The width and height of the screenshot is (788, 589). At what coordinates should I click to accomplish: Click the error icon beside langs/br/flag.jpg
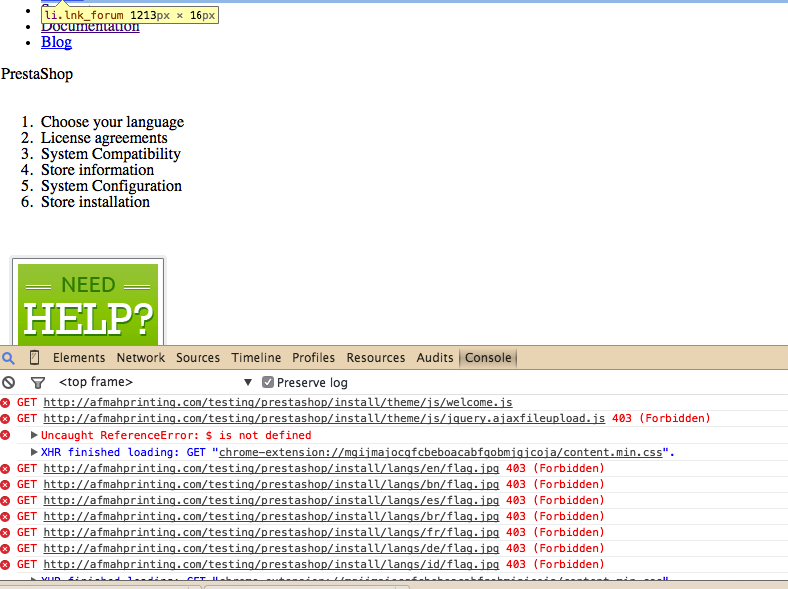[x=5, y=517]
